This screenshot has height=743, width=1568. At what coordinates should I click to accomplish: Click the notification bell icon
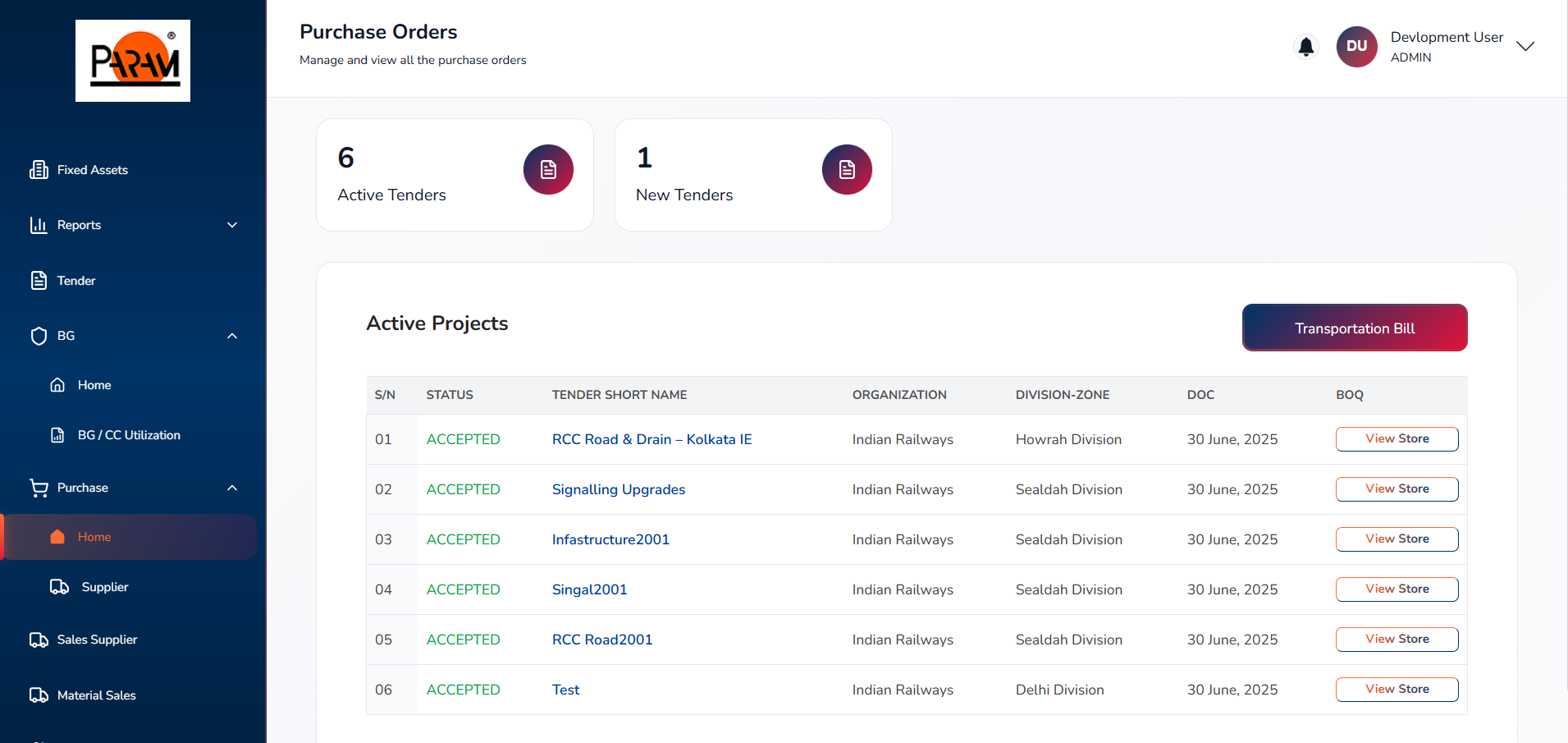point(1305,47)
